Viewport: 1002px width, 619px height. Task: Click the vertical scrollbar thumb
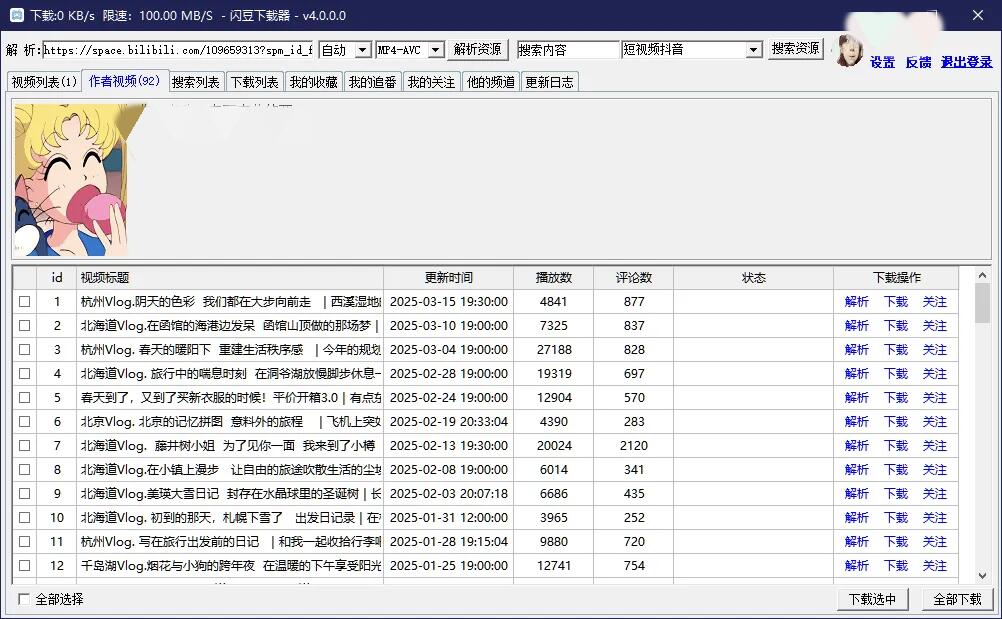click(x=982, y=303)
